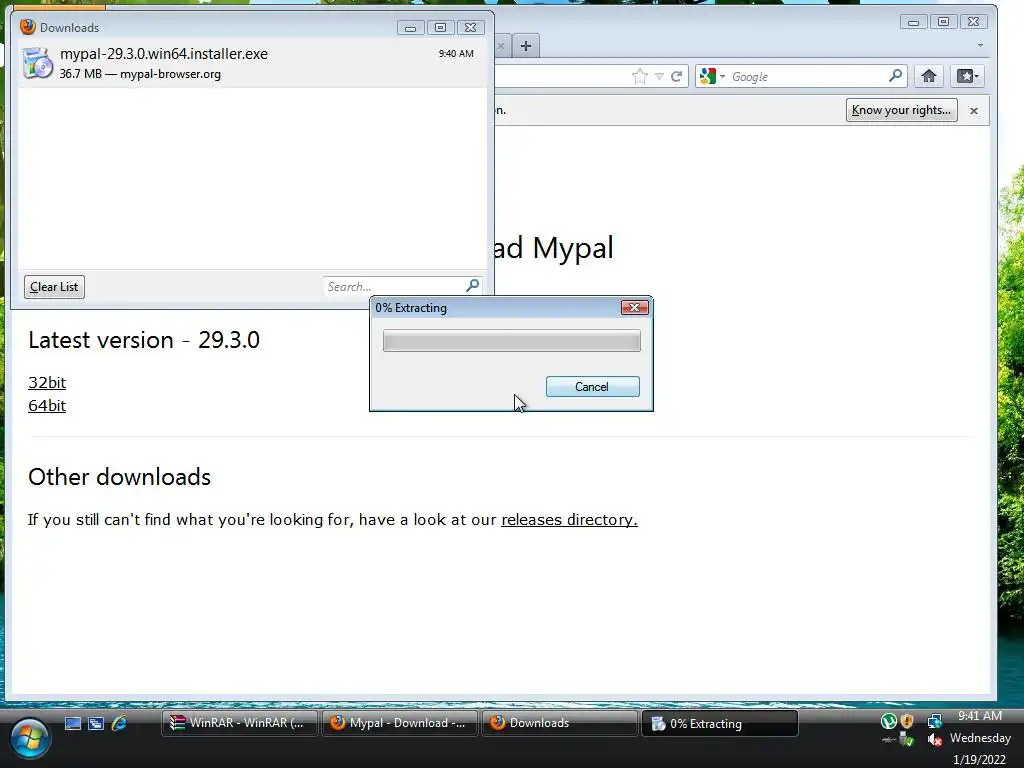Click the installer file icon in Downloads

click(x=37, y=63)
